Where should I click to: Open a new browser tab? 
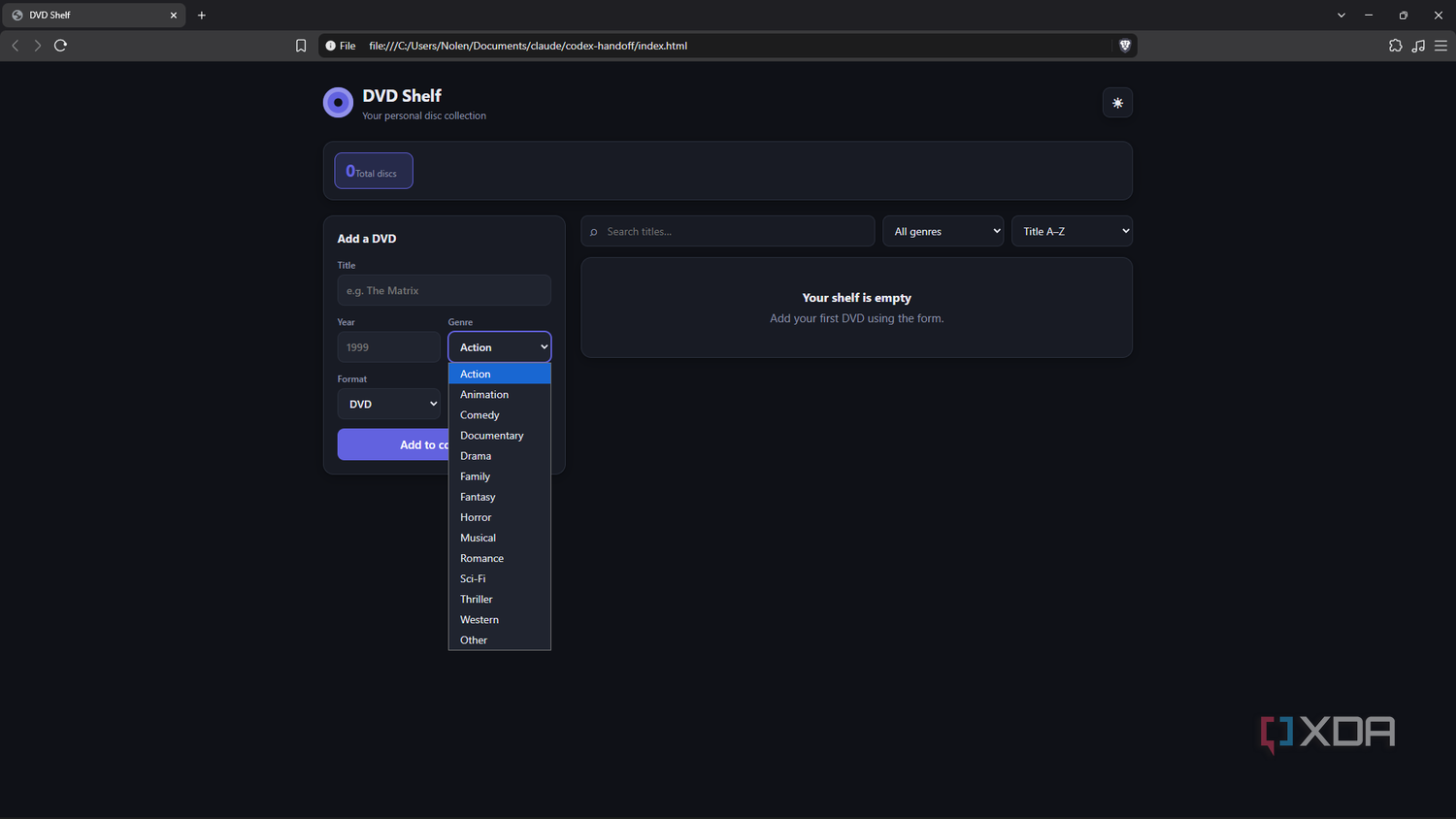pyautogui.click(x=202, y=16)
